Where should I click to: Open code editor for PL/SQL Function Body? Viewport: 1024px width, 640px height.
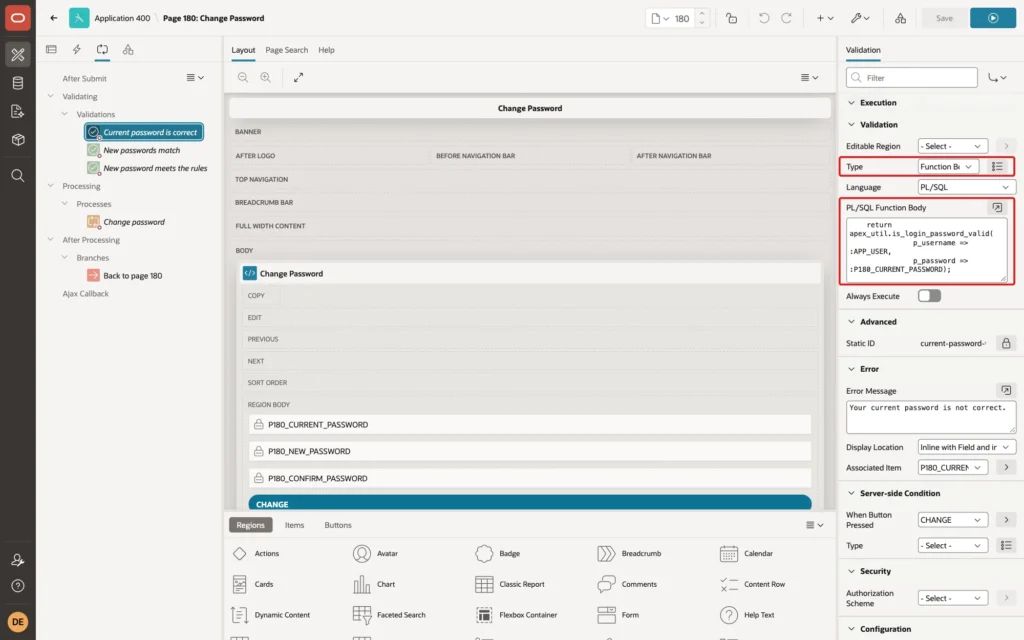(997, 208)
